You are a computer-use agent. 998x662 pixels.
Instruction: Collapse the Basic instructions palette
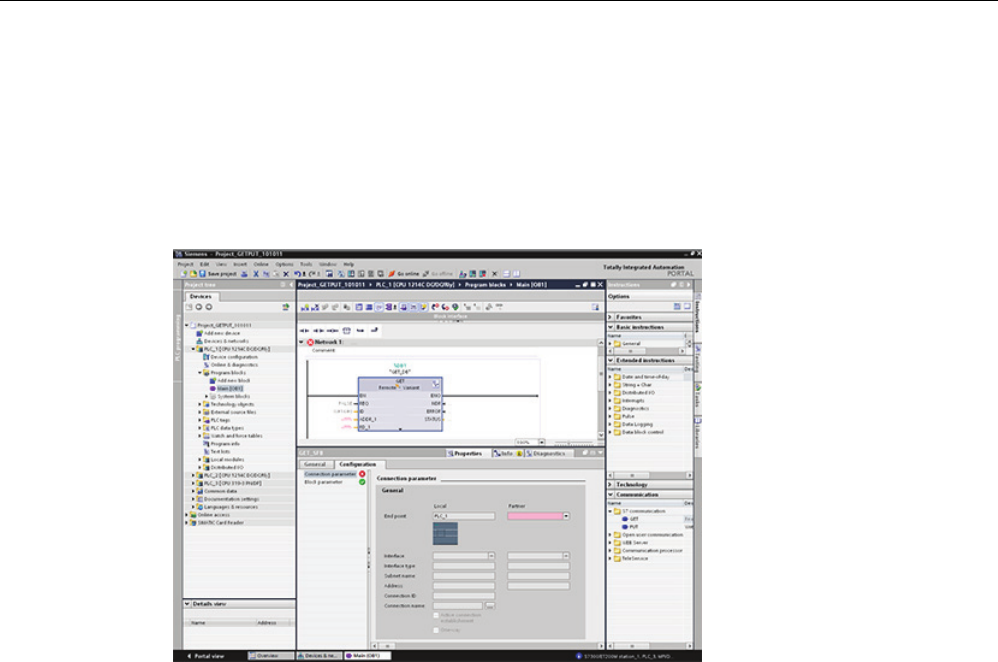tap(610, 327)
